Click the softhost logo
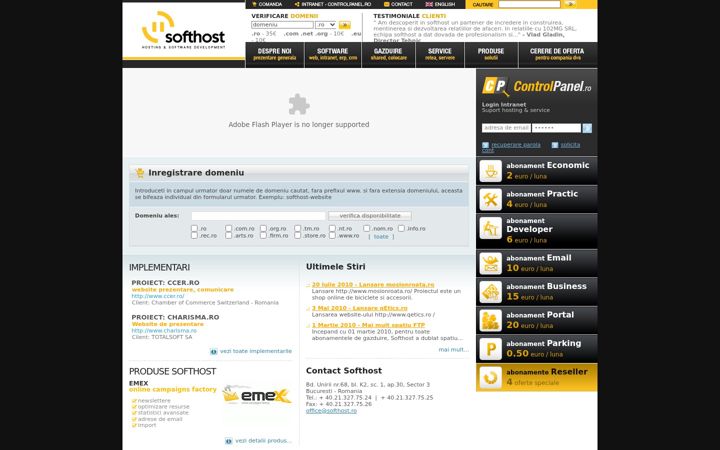 [183, 30]
